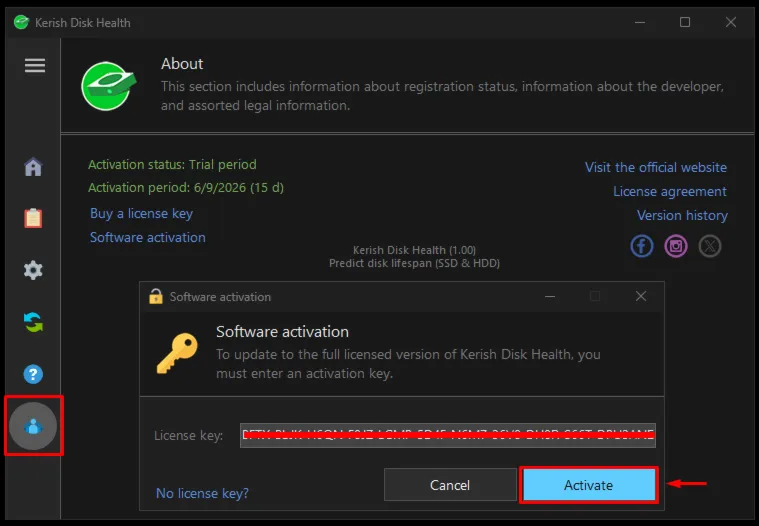Image resolution: width=759 pixels, height=526 pixels.
Task: Click the Predict disk lifespan (SSD & HDD) text
Action: coord(414,263)
